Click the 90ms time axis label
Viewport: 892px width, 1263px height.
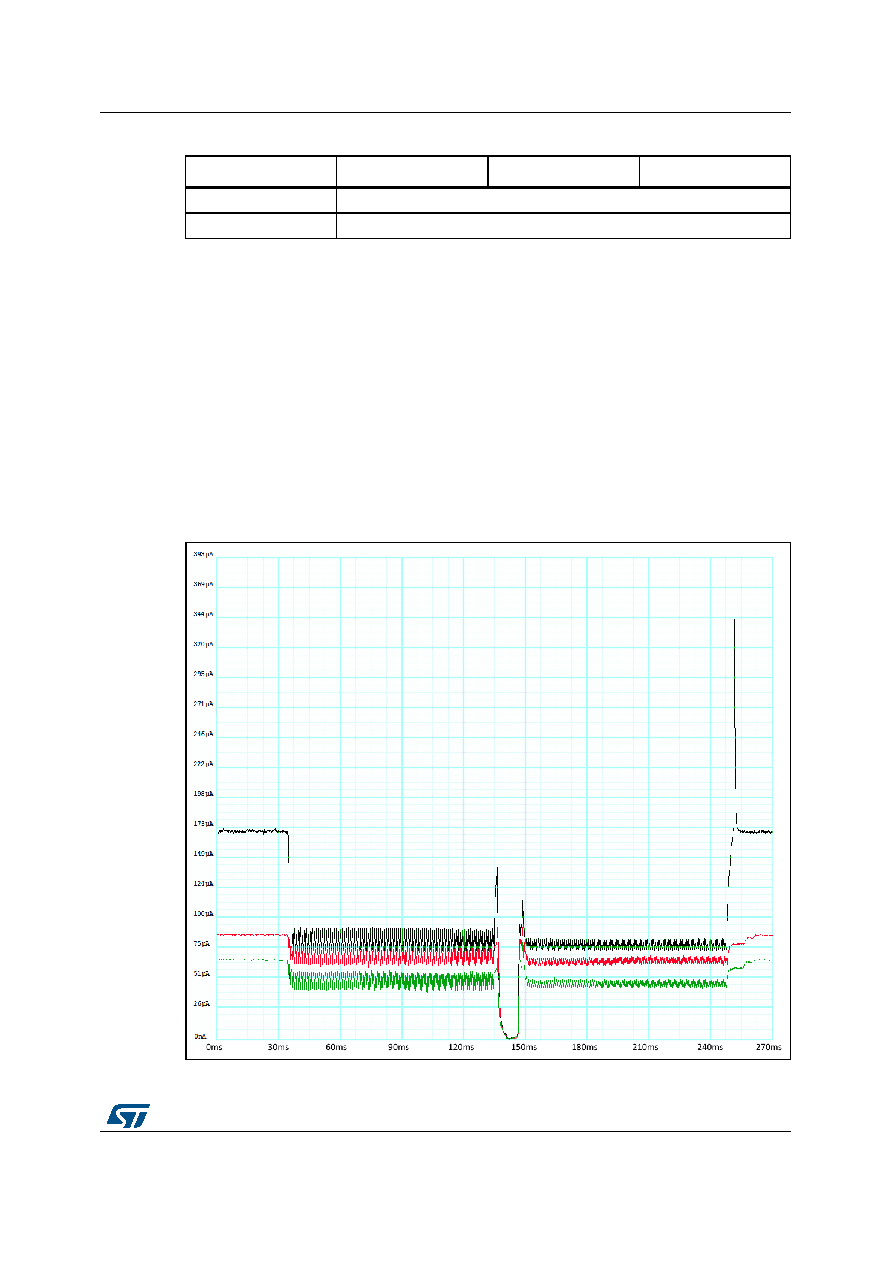coord(398,1047)
